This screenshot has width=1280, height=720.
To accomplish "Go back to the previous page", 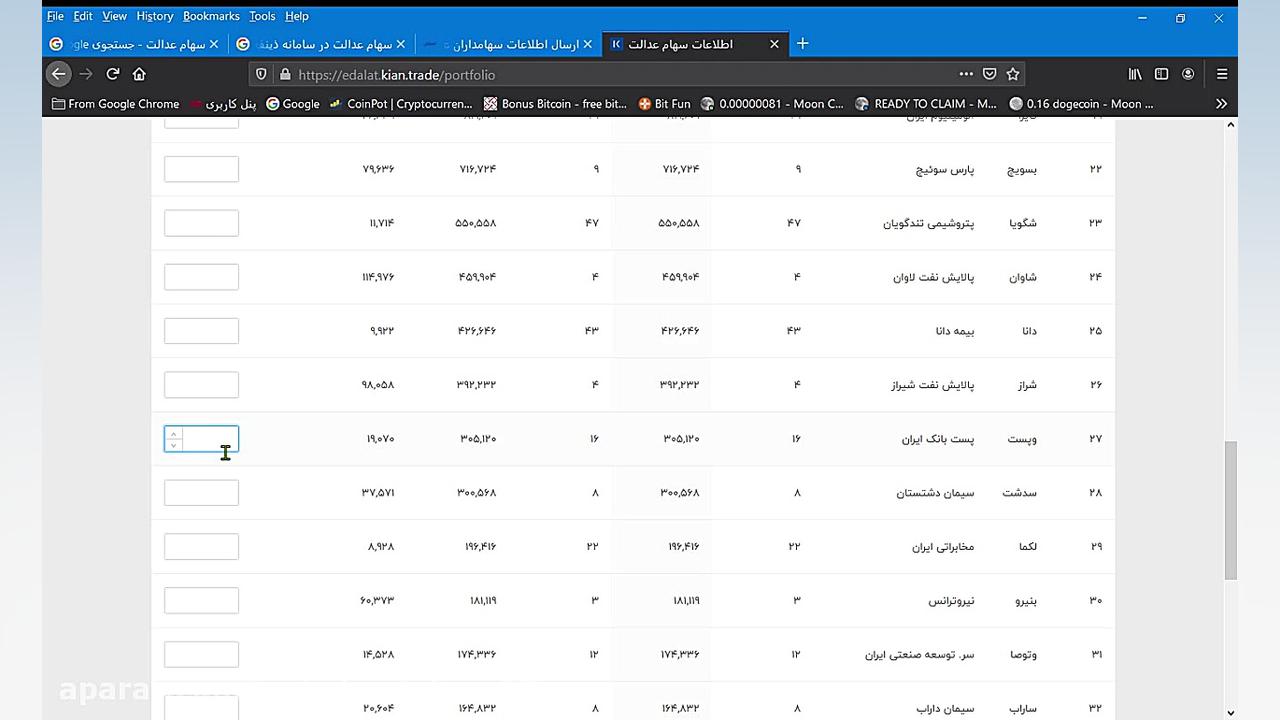I will click(59, 74).
